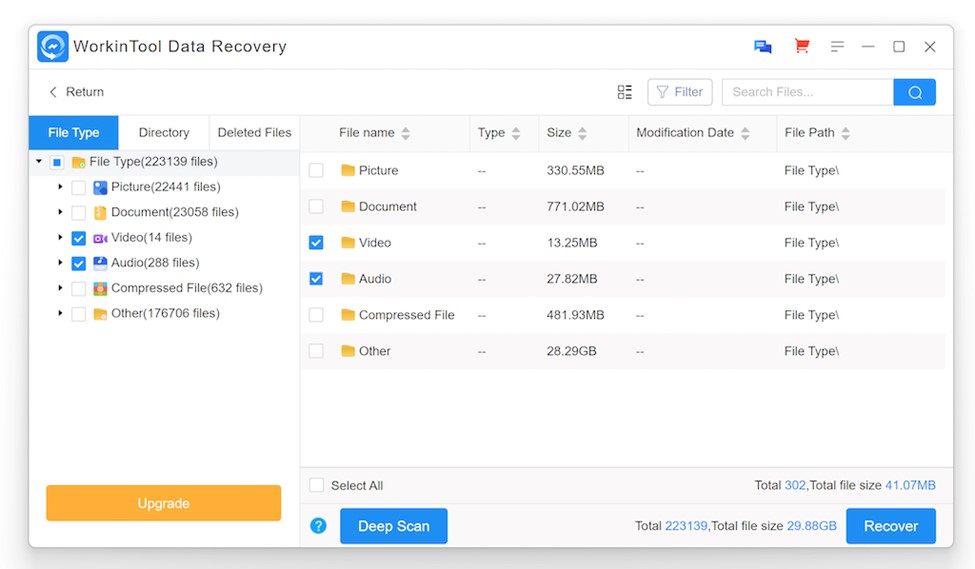The height and width of the screenshot is (569, 975).
Task: Check the Other(176706 files) tree checkbox
Action: tap(78, 314)
